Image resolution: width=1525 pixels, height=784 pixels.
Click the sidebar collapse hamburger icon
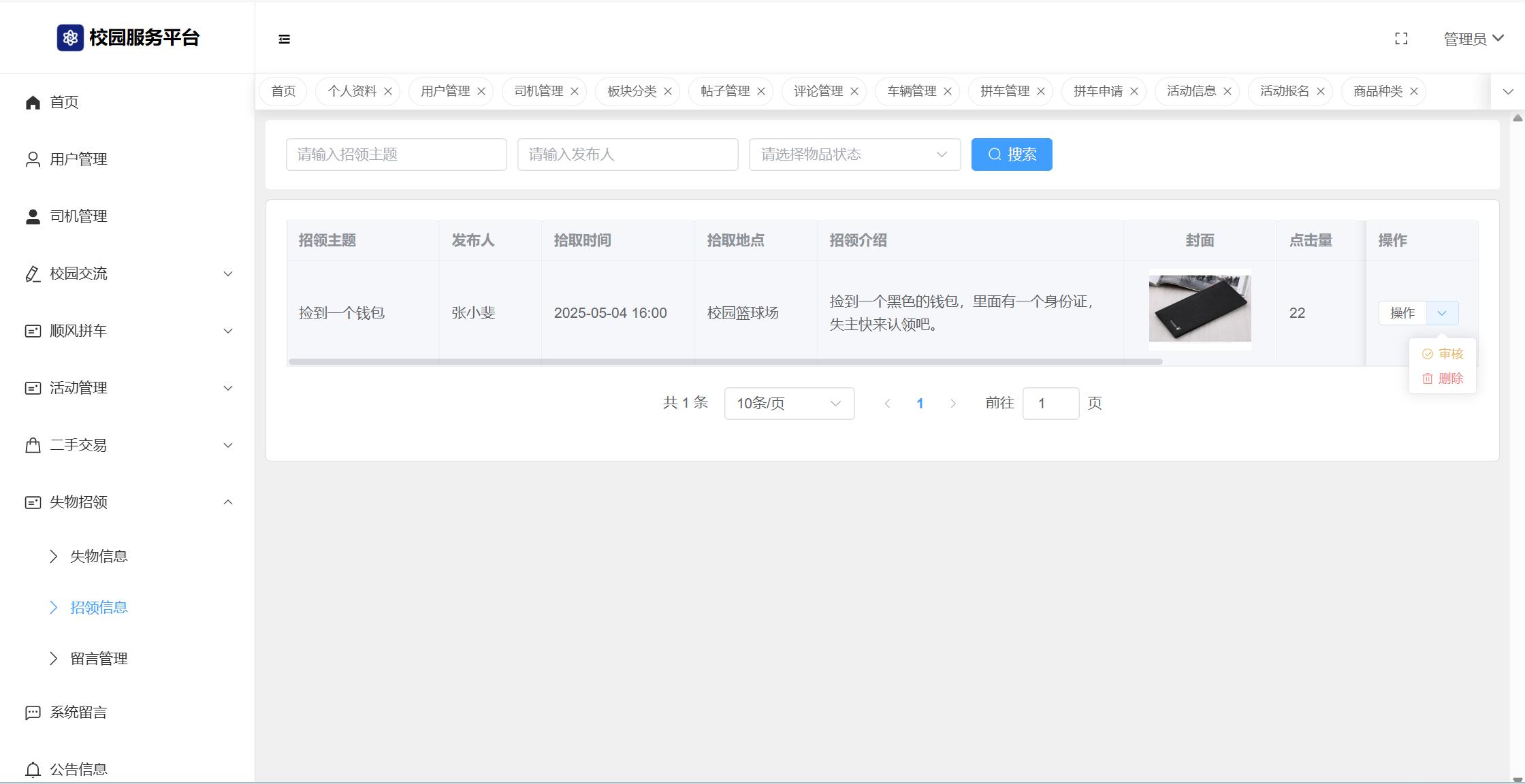tap(285, 39)
